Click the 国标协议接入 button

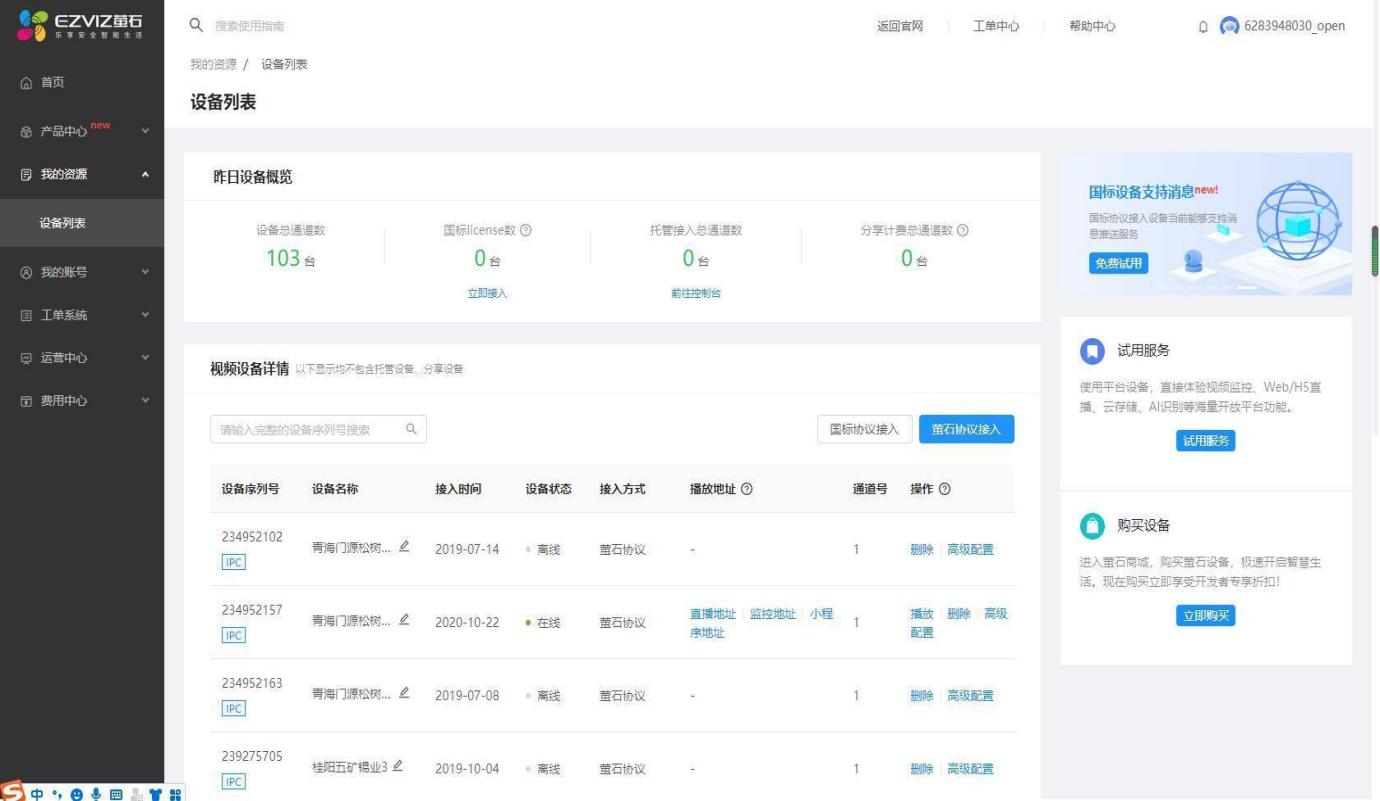[864, 429]
